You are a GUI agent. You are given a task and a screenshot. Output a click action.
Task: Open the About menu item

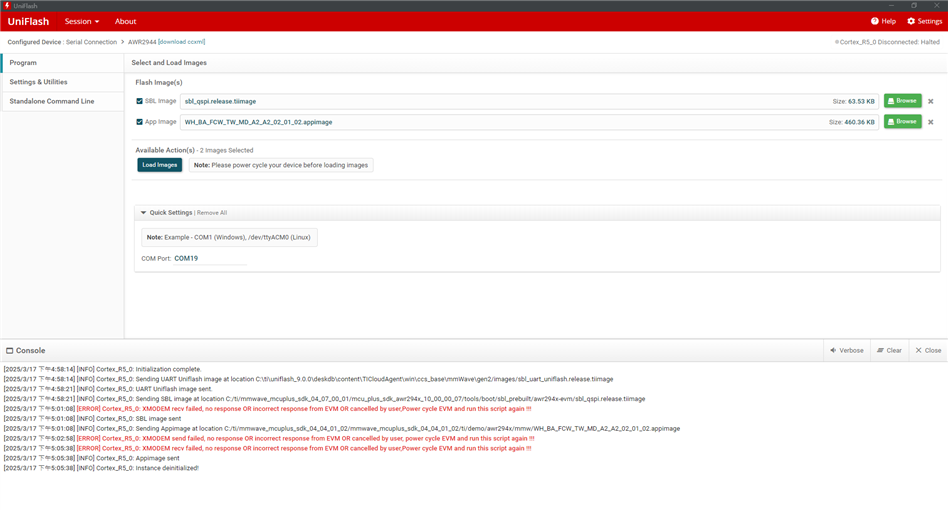pos(125,21)
